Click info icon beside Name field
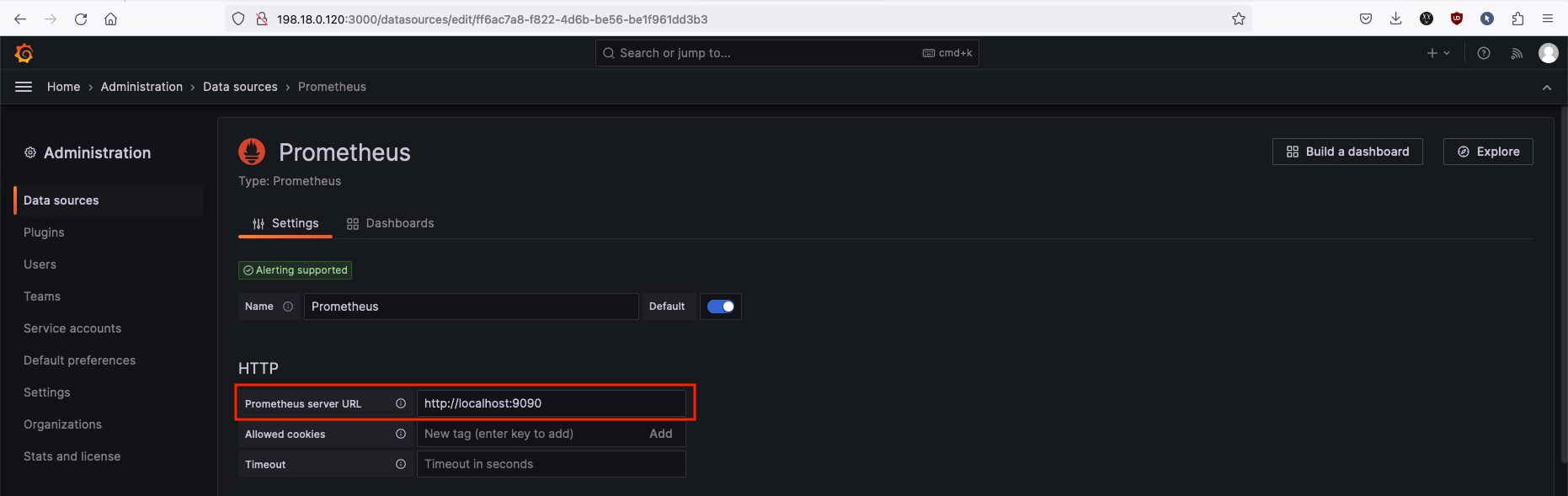The height and width of the screenshot is (496, 1568). (x=288, y=307)
